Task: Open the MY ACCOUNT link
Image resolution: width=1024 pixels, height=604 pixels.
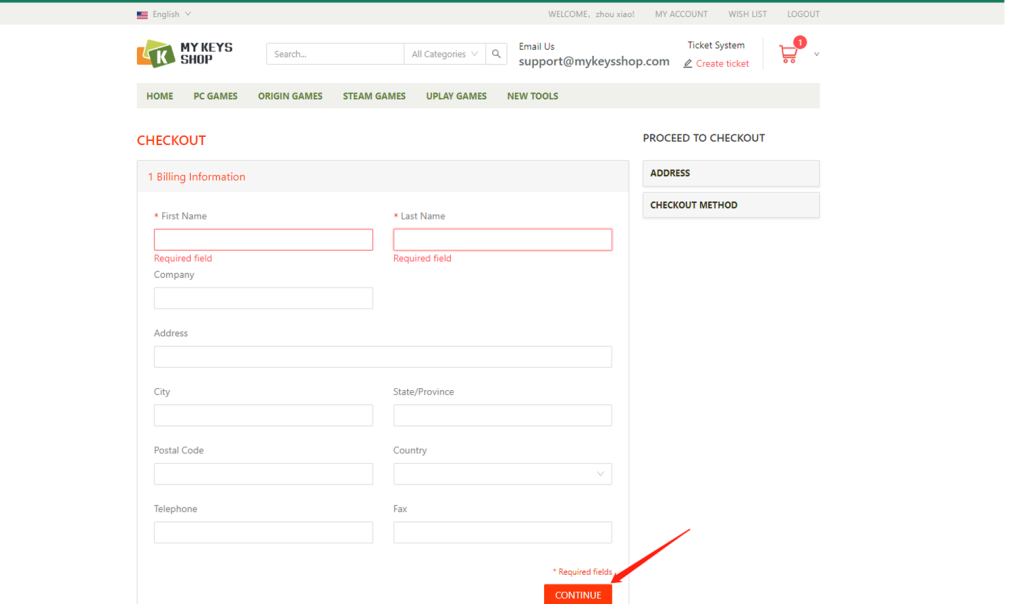Action: [681, 14]
